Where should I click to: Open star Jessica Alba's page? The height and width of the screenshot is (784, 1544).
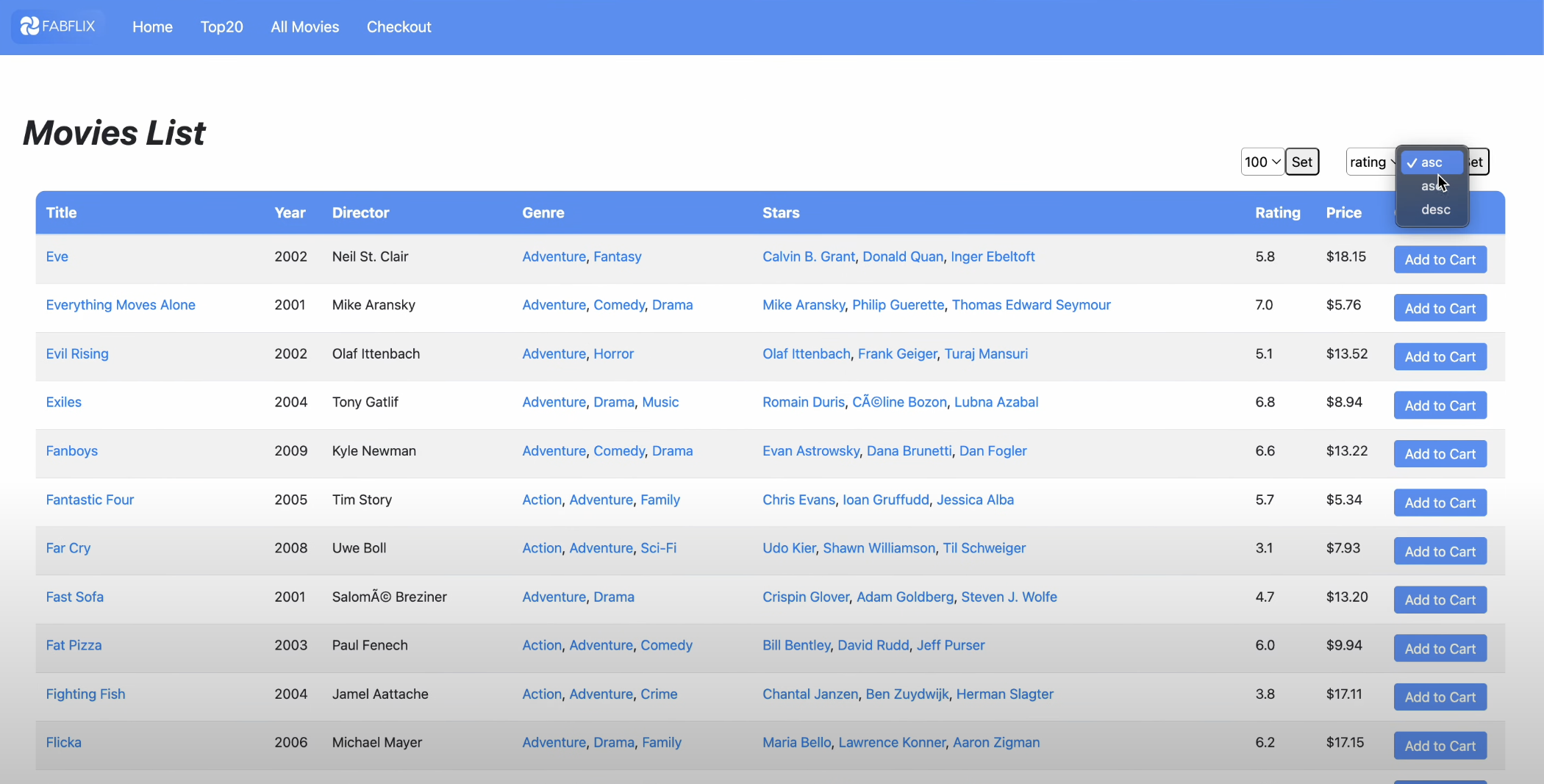(975, 500)
